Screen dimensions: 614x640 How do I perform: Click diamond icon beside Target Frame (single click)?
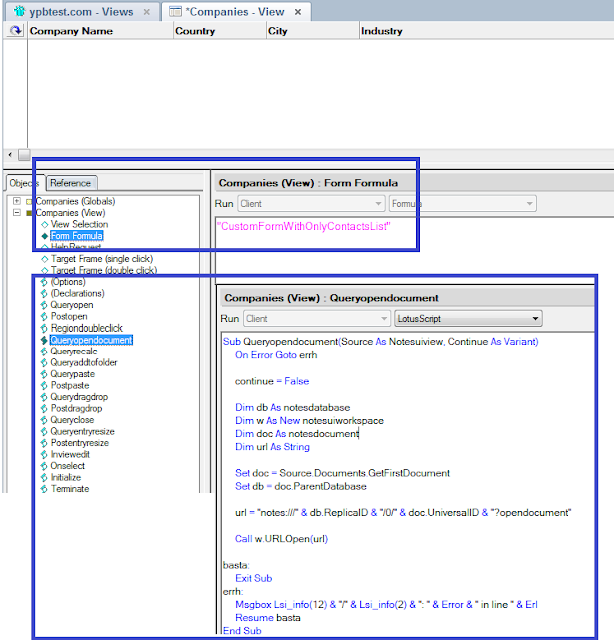click(x=44, y=259)
